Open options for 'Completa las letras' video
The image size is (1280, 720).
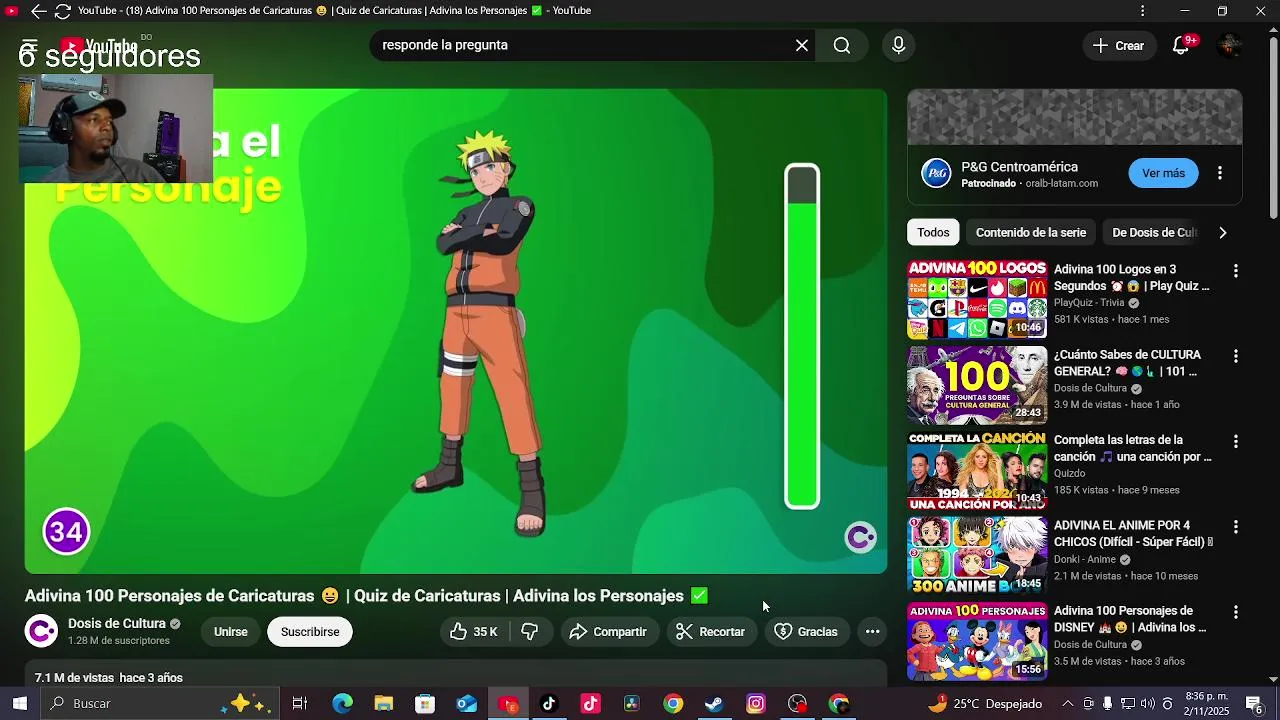coord(1236,441)
